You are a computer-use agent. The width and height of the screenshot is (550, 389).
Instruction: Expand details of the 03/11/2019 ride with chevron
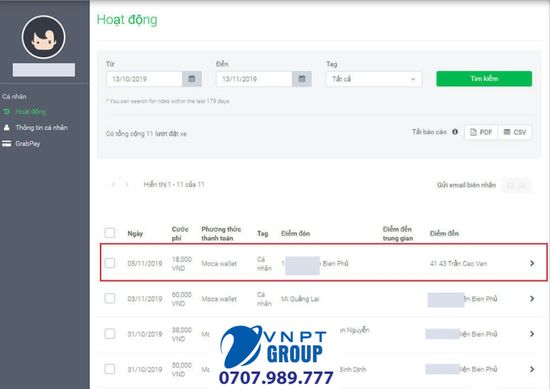(x=532, y=299)
